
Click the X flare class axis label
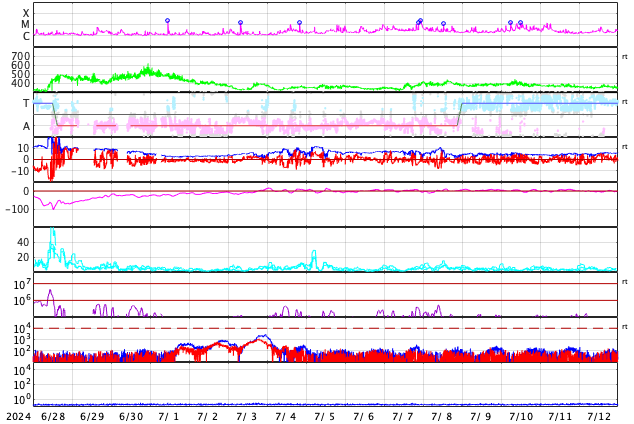tap(26, 13)
